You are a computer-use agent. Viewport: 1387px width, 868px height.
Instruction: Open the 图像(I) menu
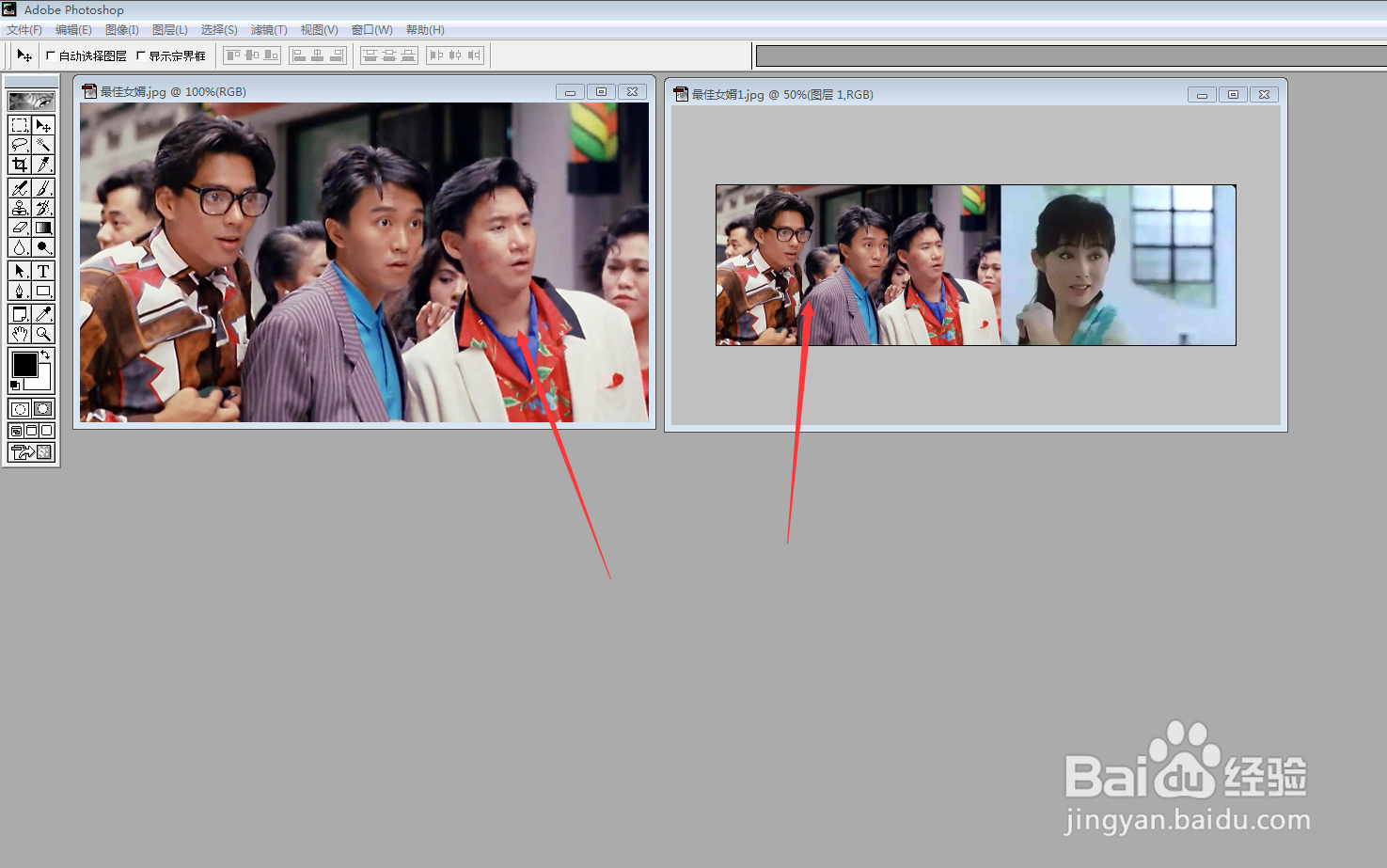pos(122,30)
